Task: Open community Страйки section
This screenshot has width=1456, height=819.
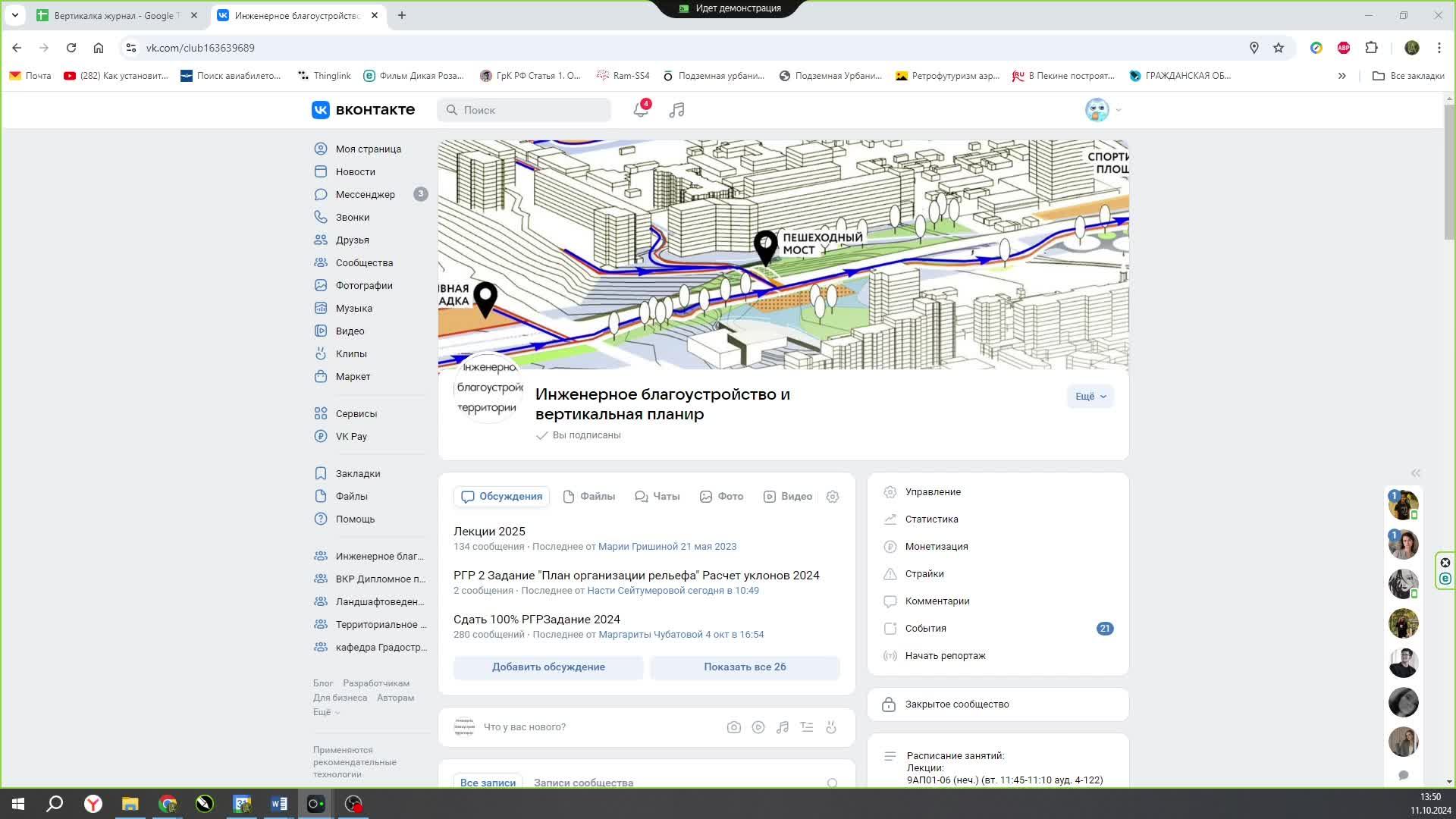Action: (x=924, y=574)
